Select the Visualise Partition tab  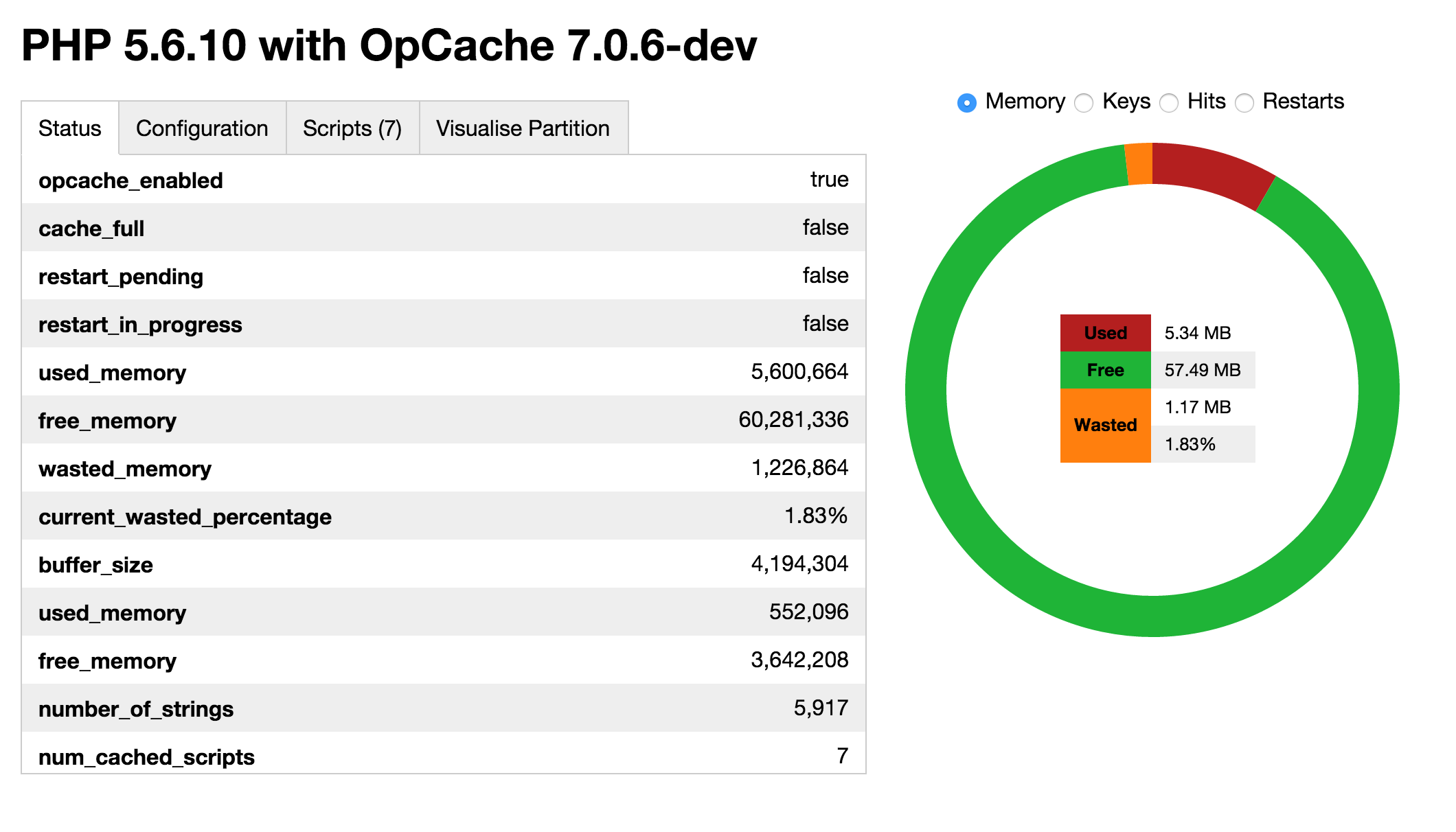tap(523, 128)
